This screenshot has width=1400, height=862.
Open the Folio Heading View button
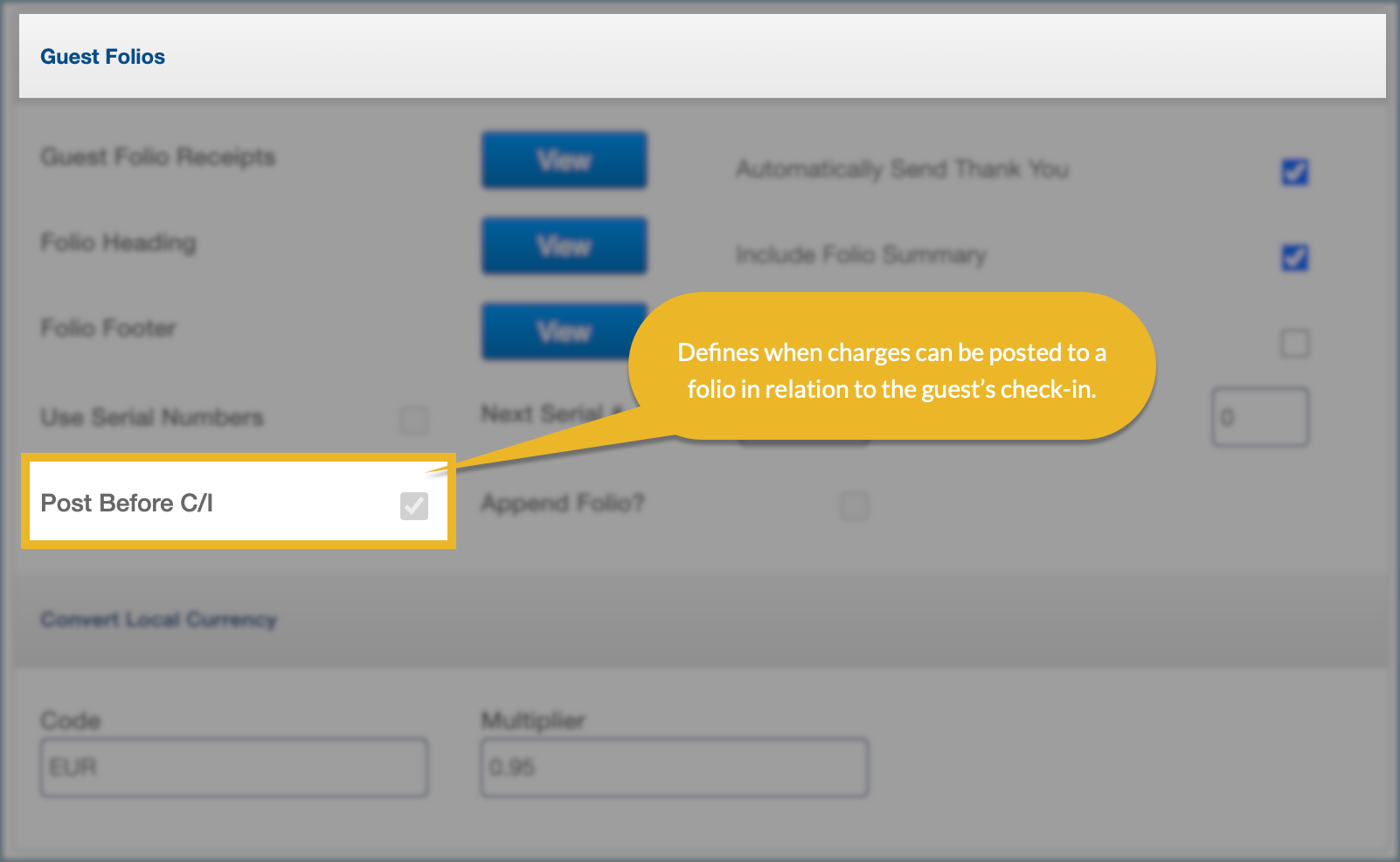click(x=564, y=246)
